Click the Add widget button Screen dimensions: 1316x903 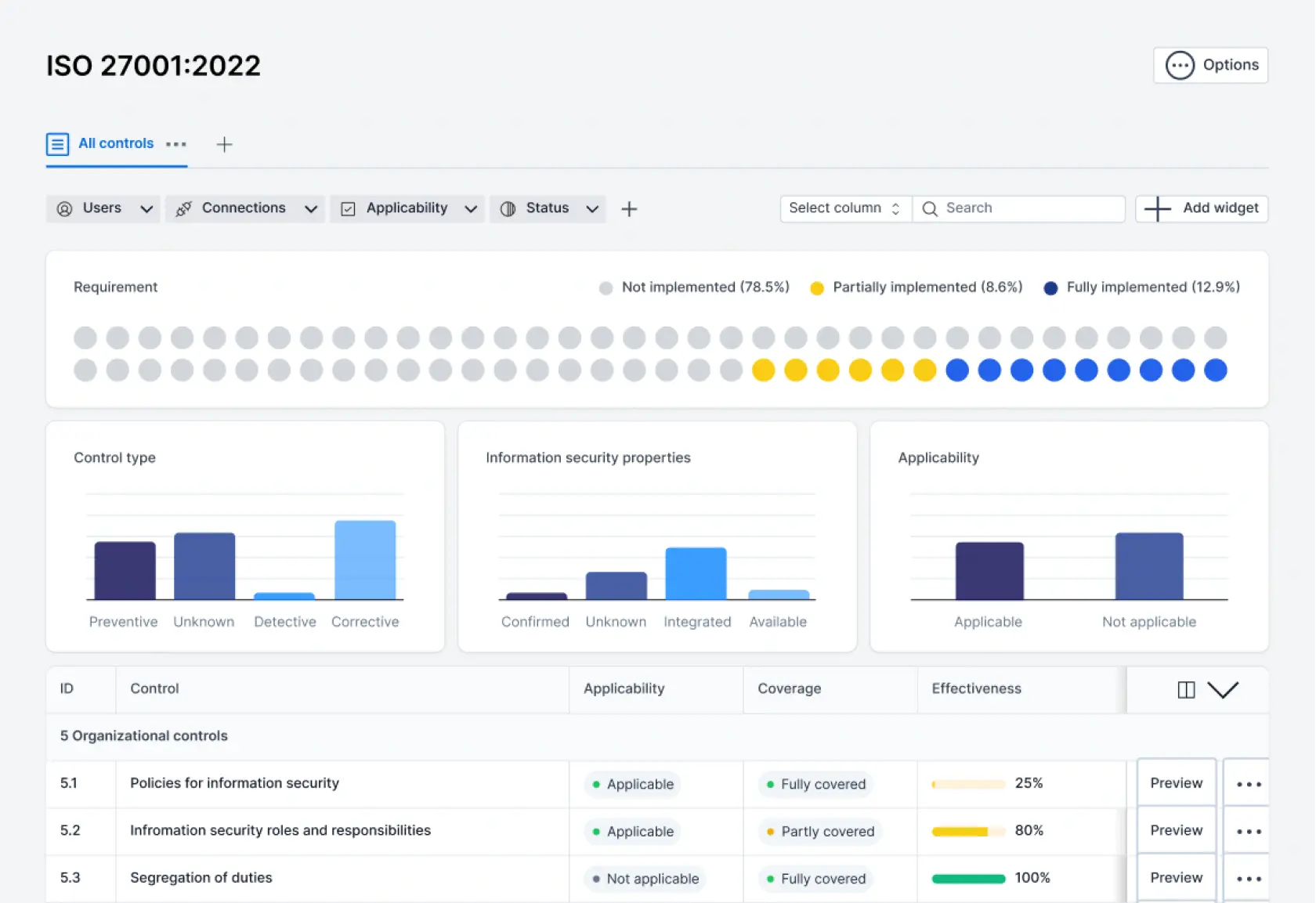1201,208
